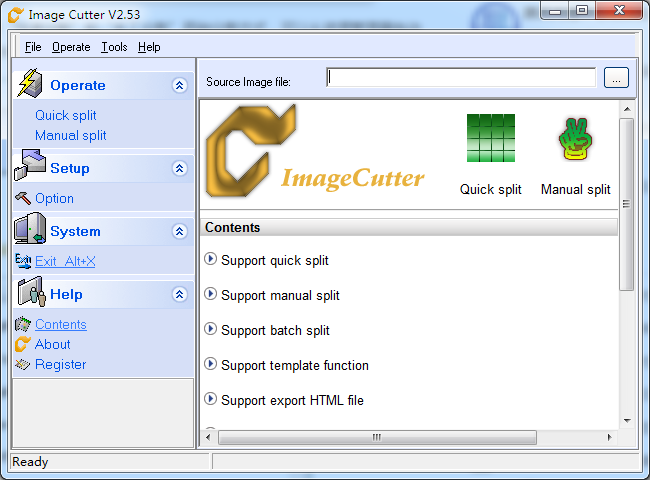Click the Ready status bar text
Screen dimensions: 650x480
(30, 462)
